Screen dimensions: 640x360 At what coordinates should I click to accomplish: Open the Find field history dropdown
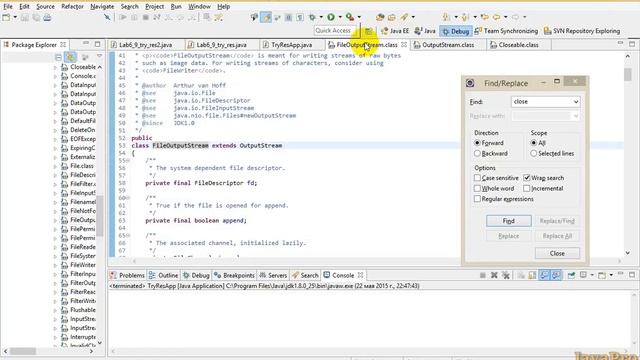[576, 102]
